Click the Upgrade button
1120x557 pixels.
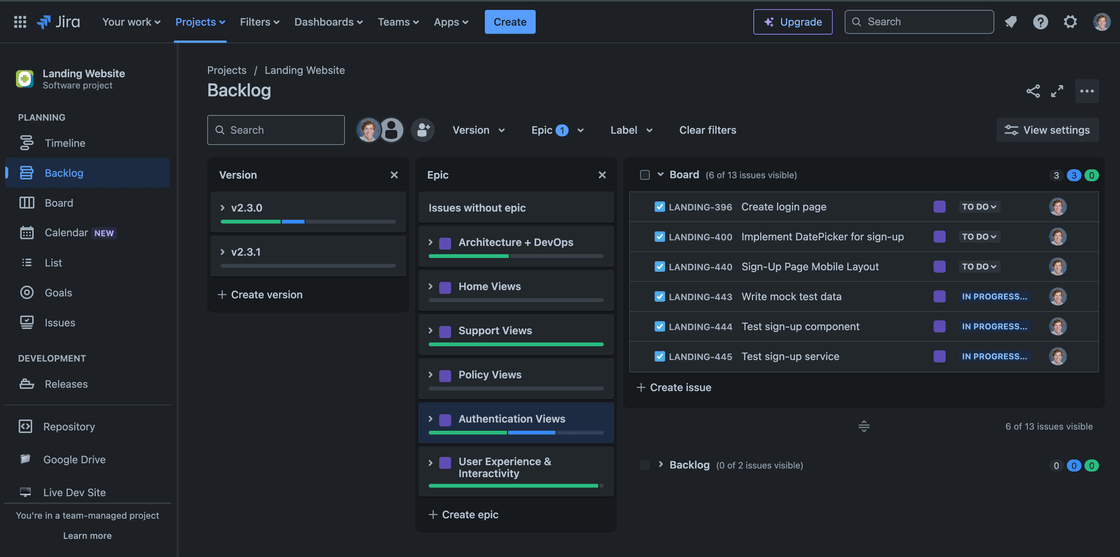click(793, 22)
